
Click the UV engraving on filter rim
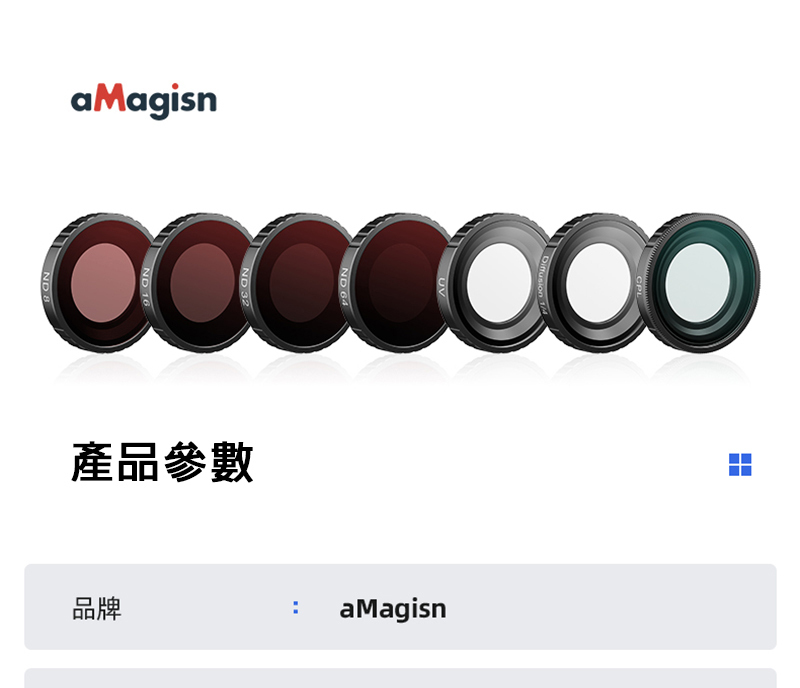point(442,287)
